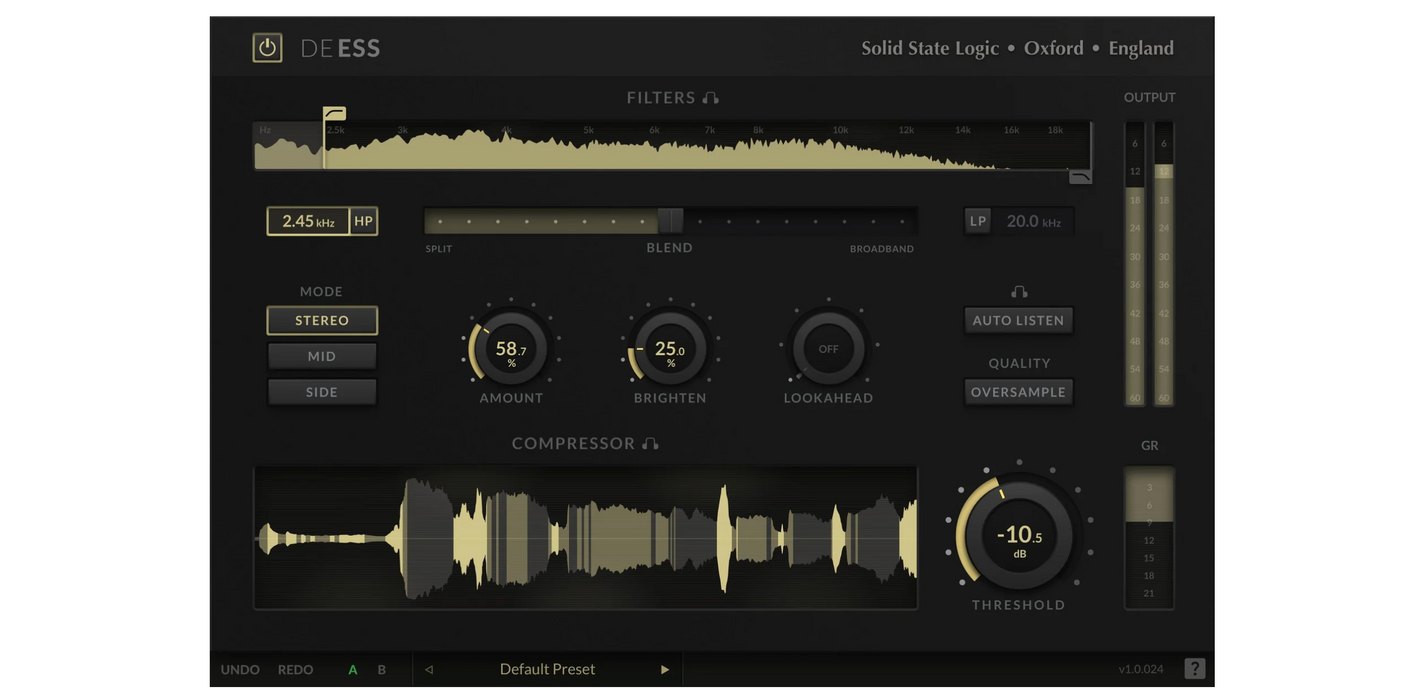Click the Undo button
Image resolution: width=1420 pixels, height=700 pixels.
coord(240,670)
